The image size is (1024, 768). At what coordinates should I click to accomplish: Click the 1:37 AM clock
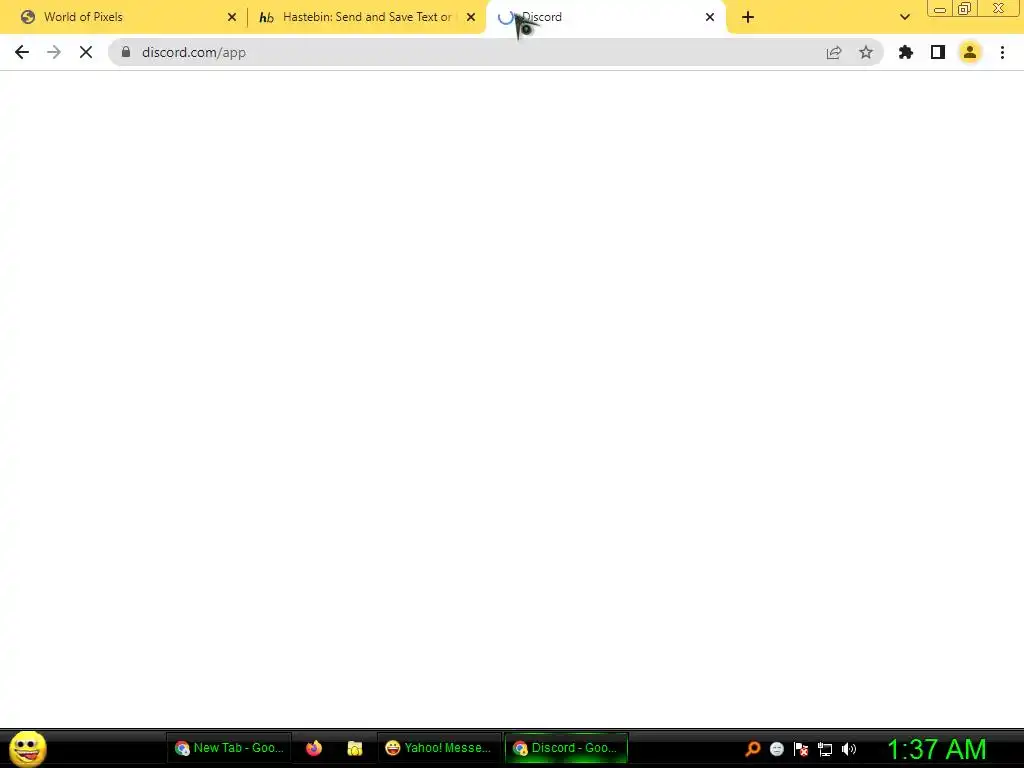[936, 749]
